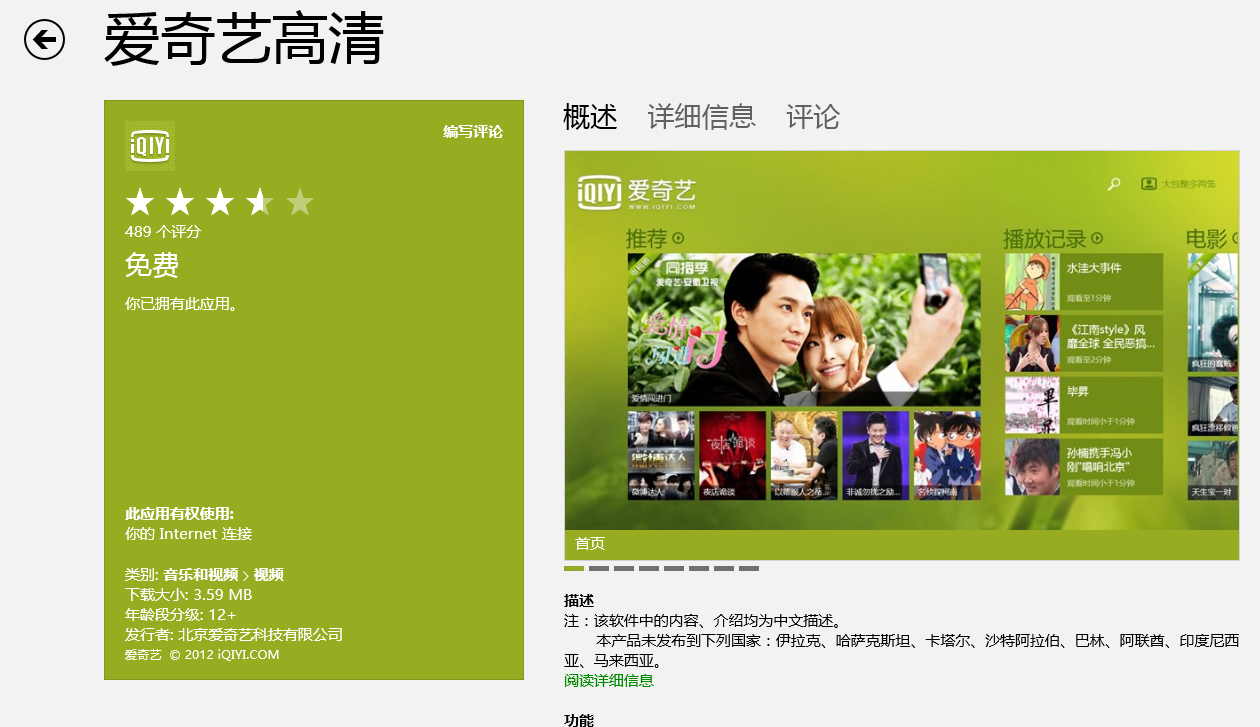The image size is (1260, 727).
Task: Select the last screenshot indicator bar
Action: click(749, 568)
